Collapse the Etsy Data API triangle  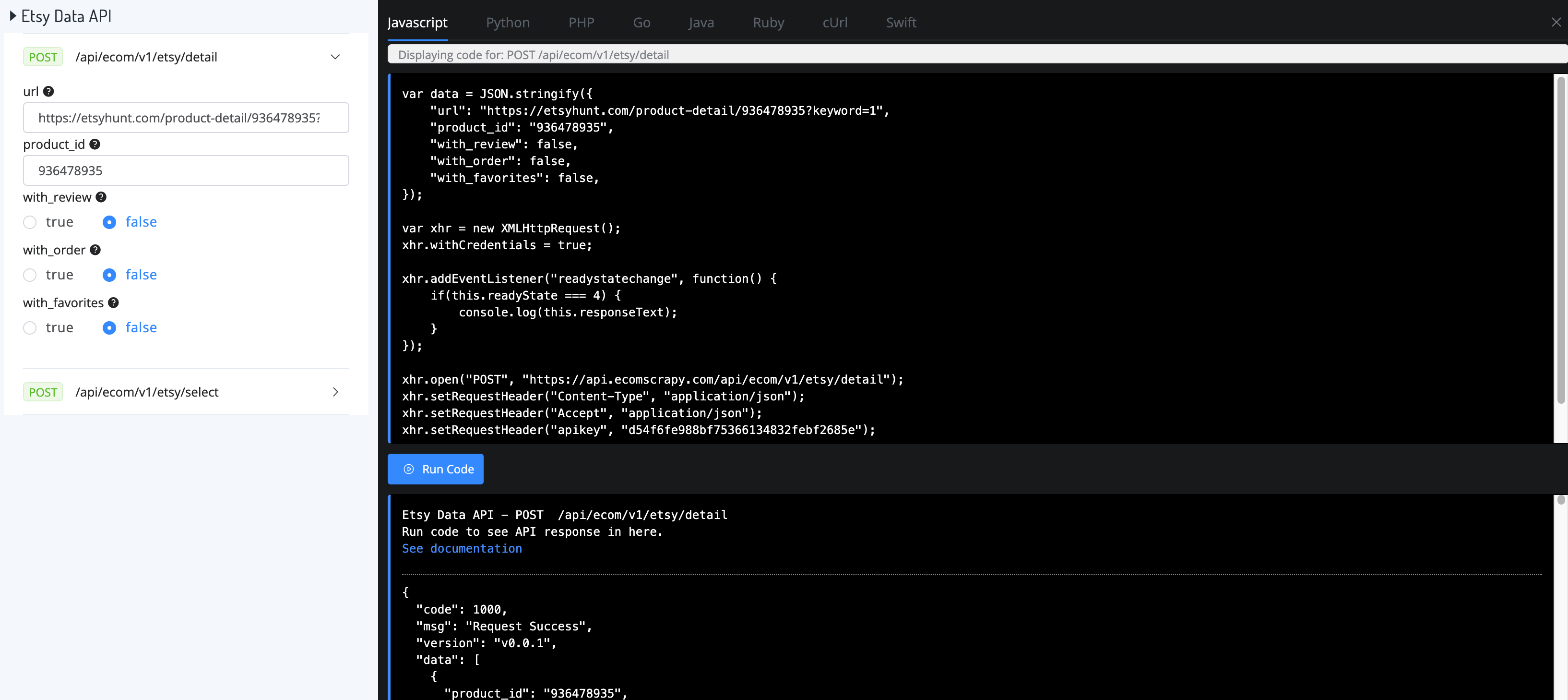(13, 16)
